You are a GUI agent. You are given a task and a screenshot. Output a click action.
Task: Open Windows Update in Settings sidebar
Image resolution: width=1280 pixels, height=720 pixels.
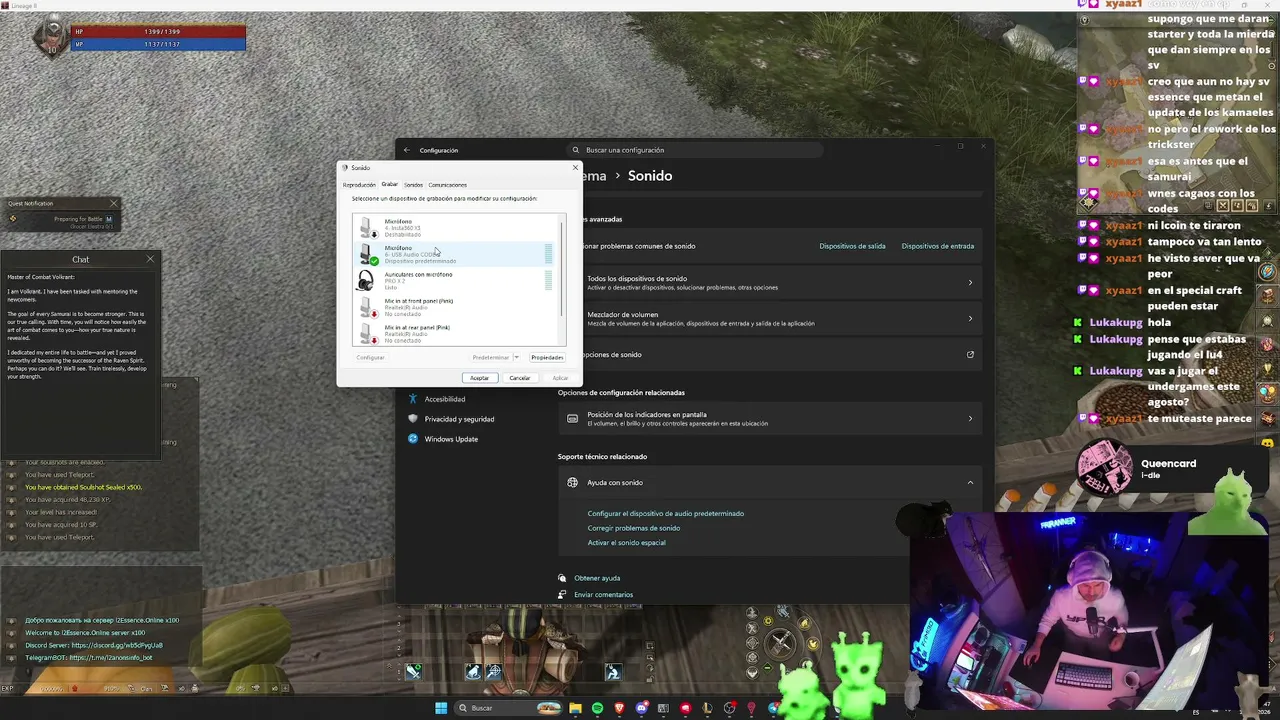tap(451, 439)
